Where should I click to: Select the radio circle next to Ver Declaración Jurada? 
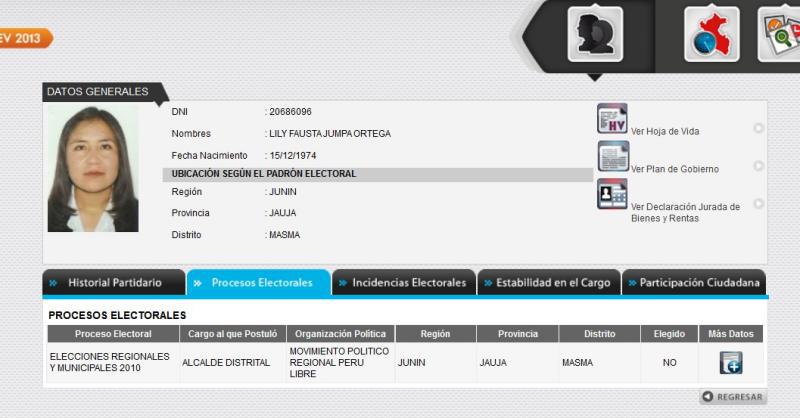click(759, 204)
